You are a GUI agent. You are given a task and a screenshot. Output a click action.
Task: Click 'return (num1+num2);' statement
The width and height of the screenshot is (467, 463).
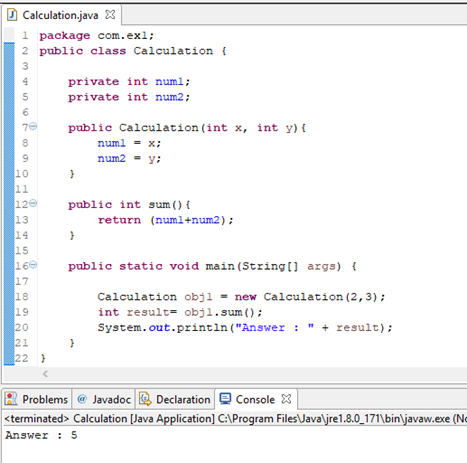pyautogui.click(x=165, y=220)
